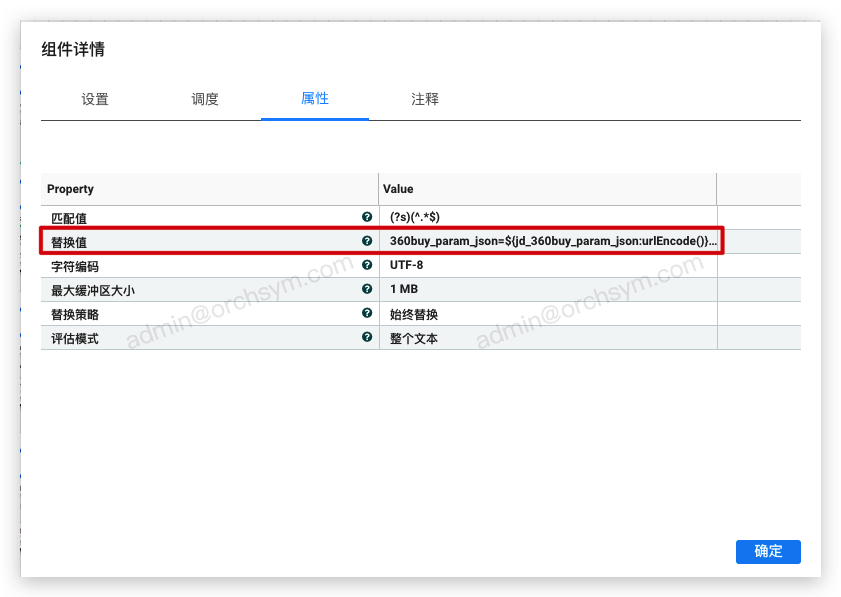Click help icon beside 最大缓冲区大小
Screen dimensions: 841x597
367,289
